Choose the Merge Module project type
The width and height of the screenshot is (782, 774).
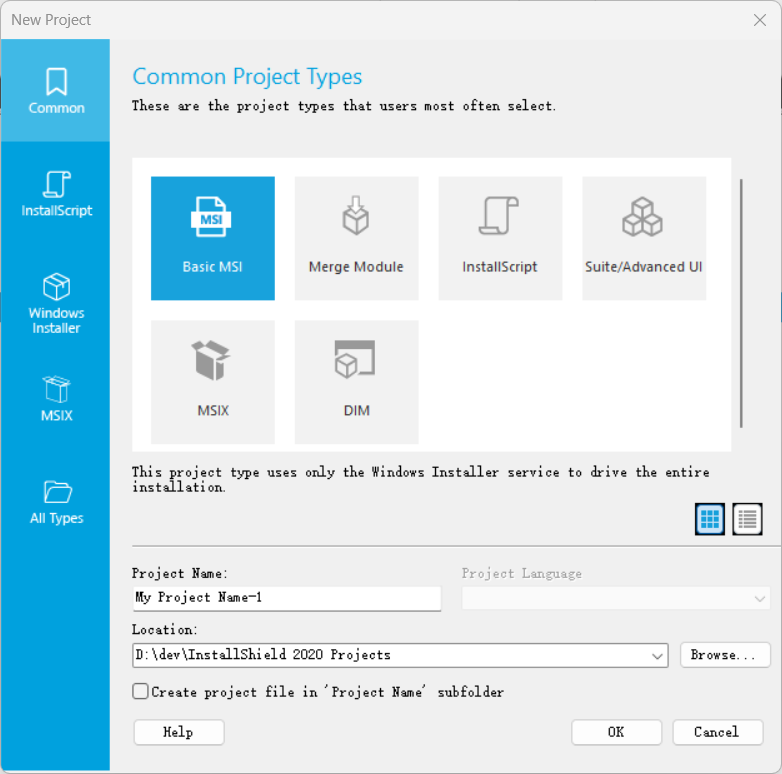pyautogui.click(x=357, y=238)
